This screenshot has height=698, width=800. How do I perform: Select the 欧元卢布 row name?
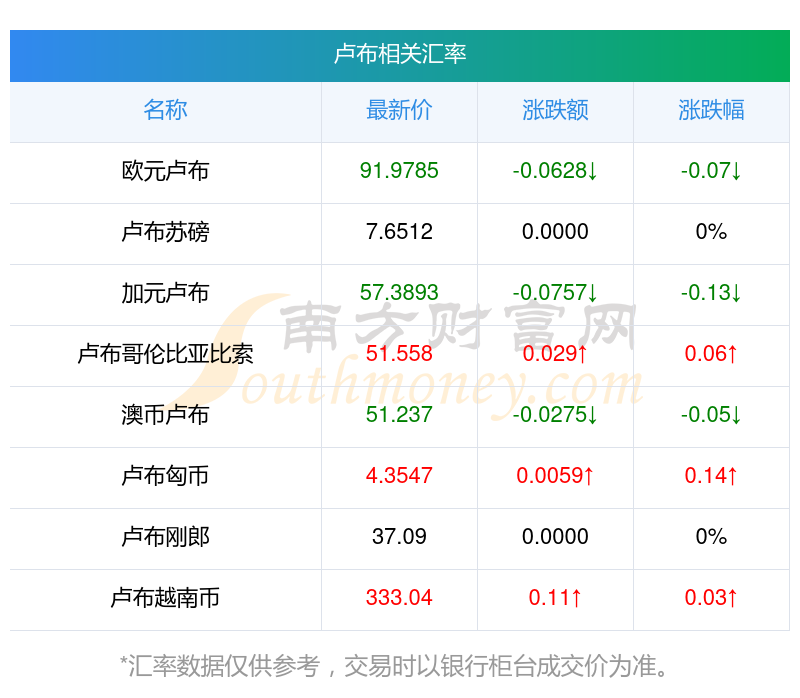[165, 171]
